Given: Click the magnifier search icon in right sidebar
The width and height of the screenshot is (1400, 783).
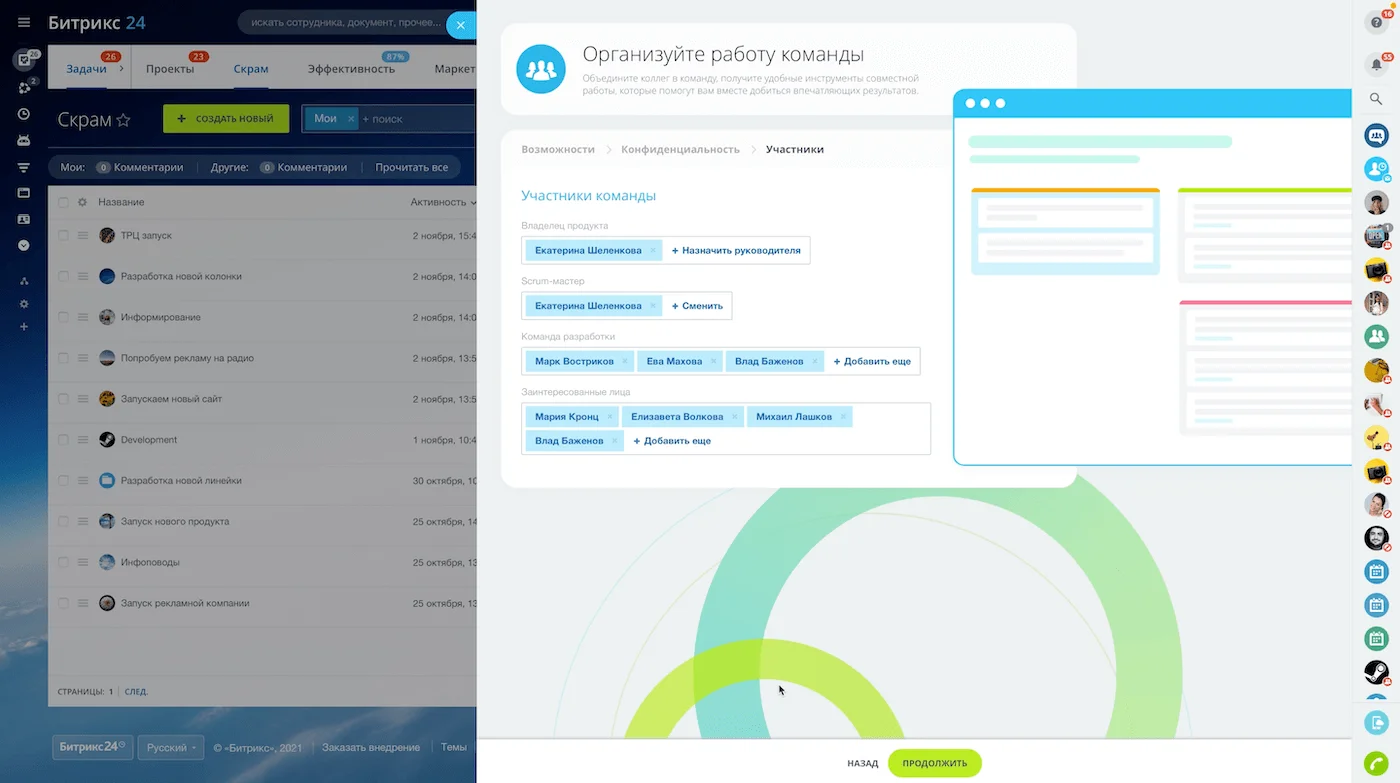Looking at the screenshot, I should point(1376,99).
